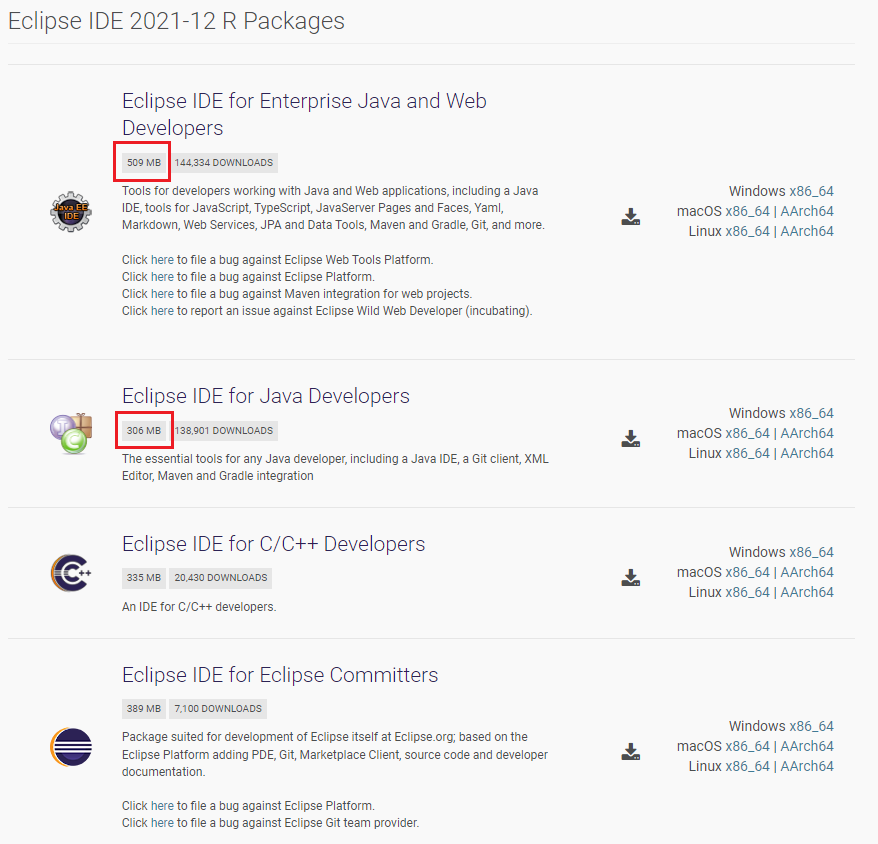Download macOS AArch64 for C/C++ Developers package

[x=807, y=572]
